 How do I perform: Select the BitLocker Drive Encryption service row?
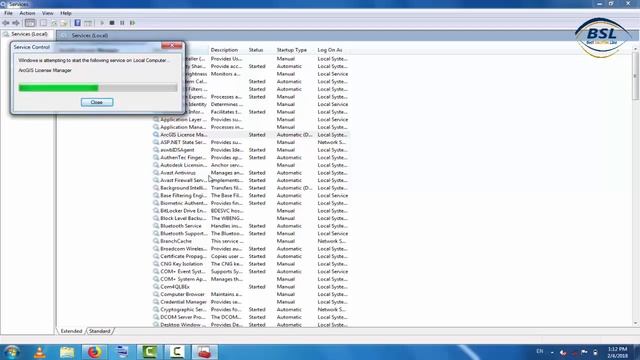pos(251,211)
